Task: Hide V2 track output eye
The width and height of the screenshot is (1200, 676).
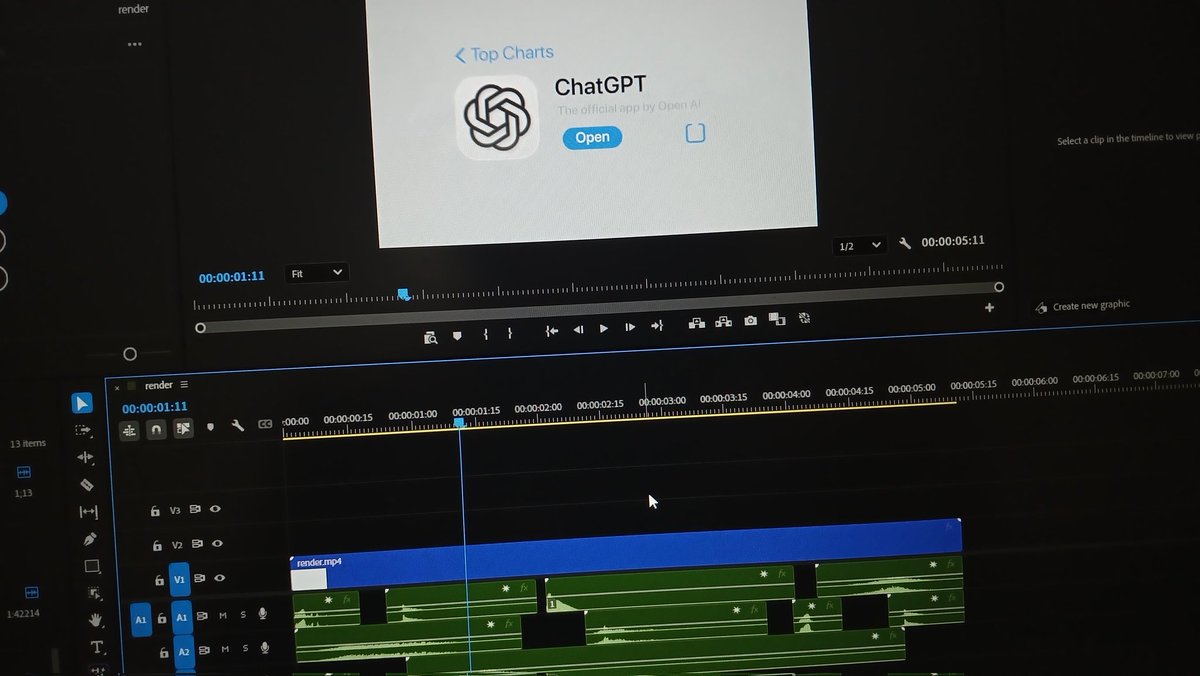Action: (x=217, y=544)
